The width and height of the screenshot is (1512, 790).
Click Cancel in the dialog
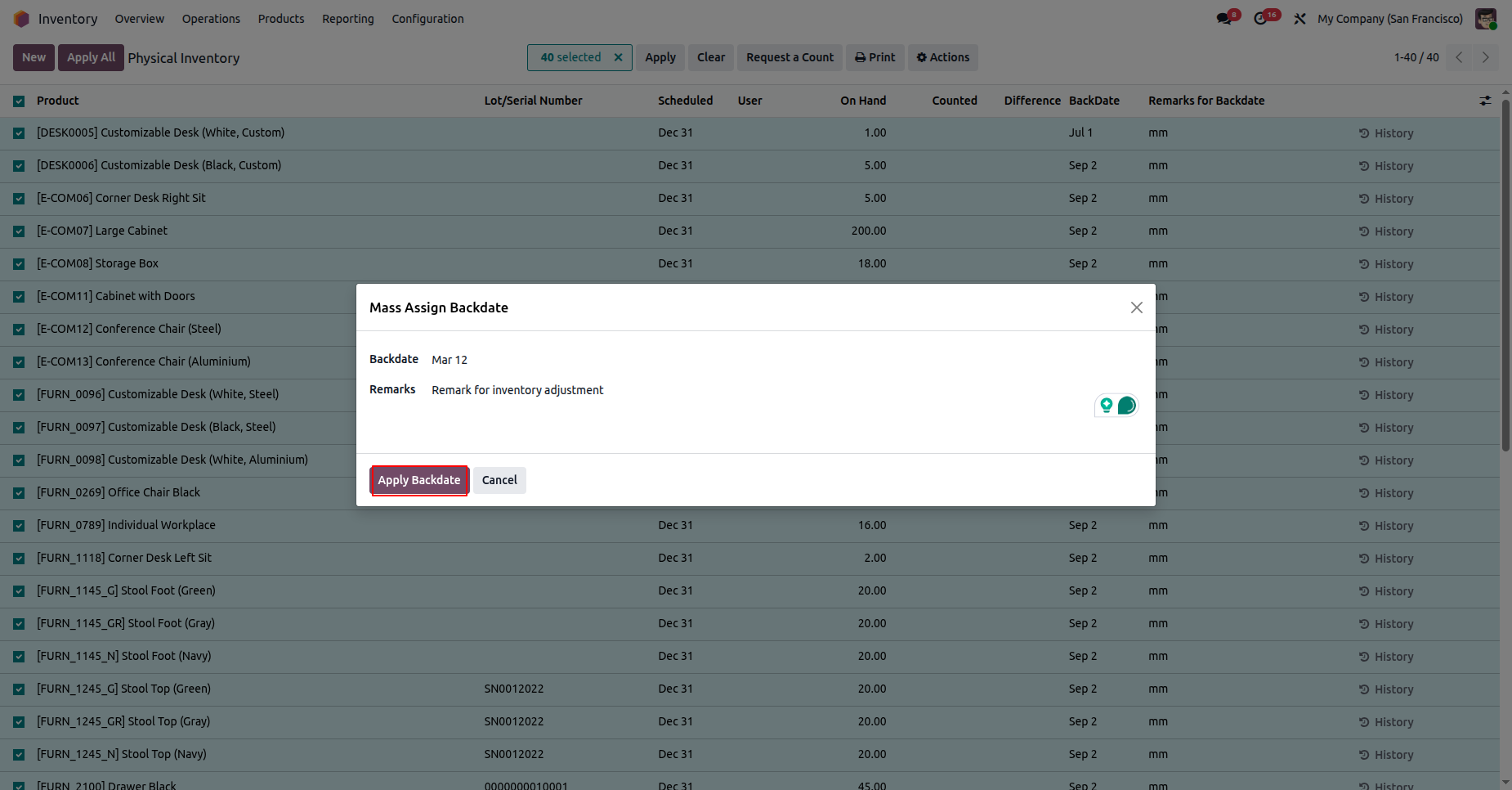pyautogui.click(x=499, y=480)
